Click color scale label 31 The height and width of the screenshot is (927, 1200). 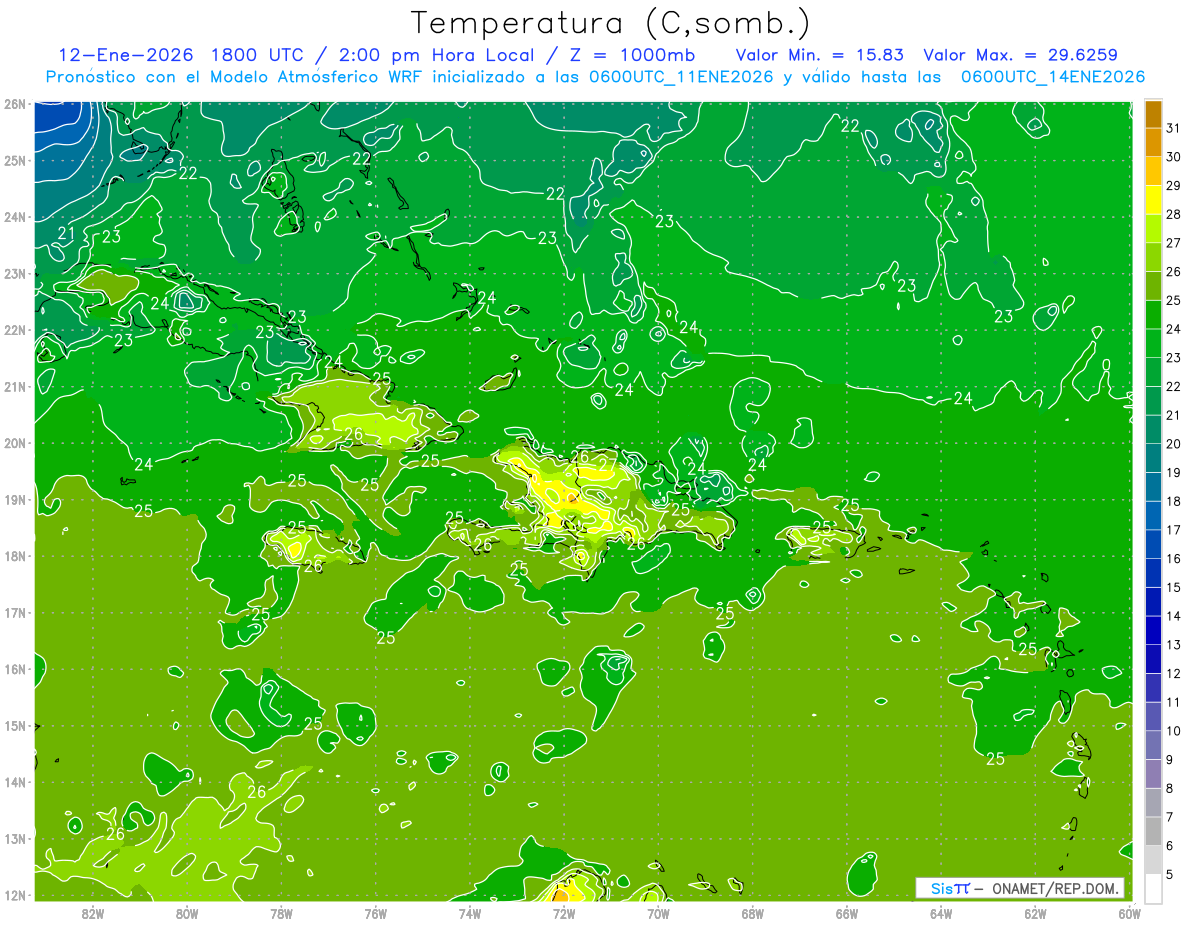coord(1173,128)
